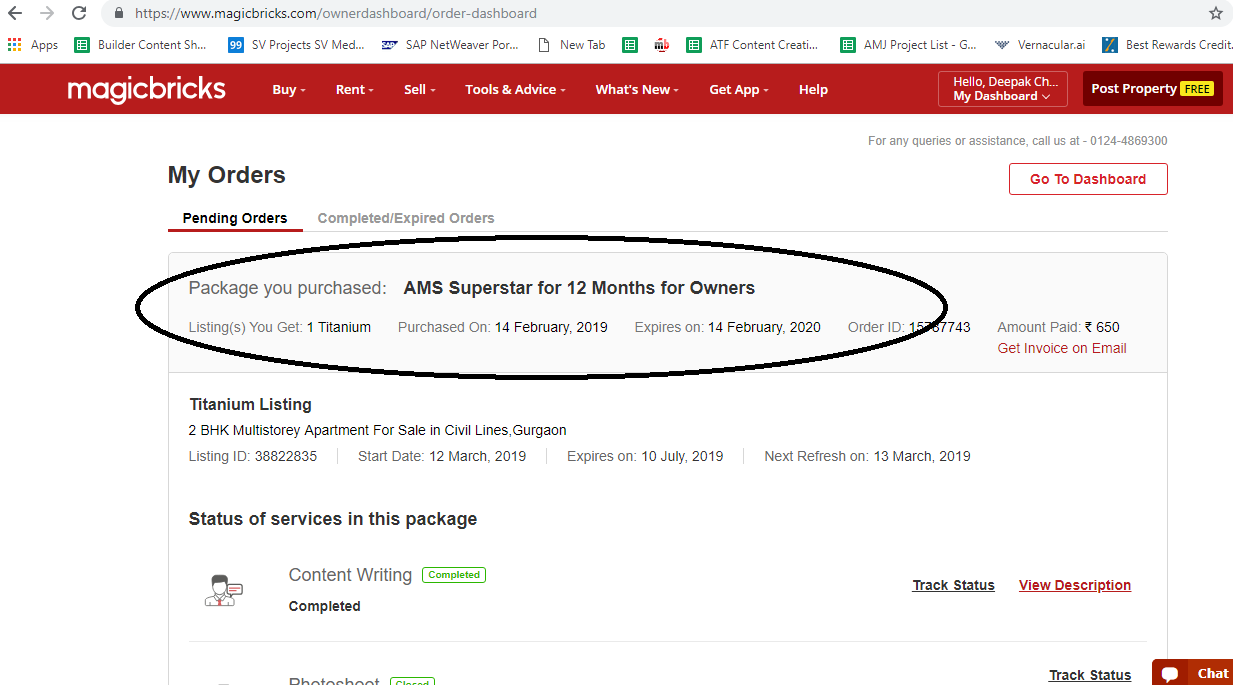Click the Content Writing agent icon
This screenshot has height=685, width=1233.
pyautogui.click(x=222, y=590)
